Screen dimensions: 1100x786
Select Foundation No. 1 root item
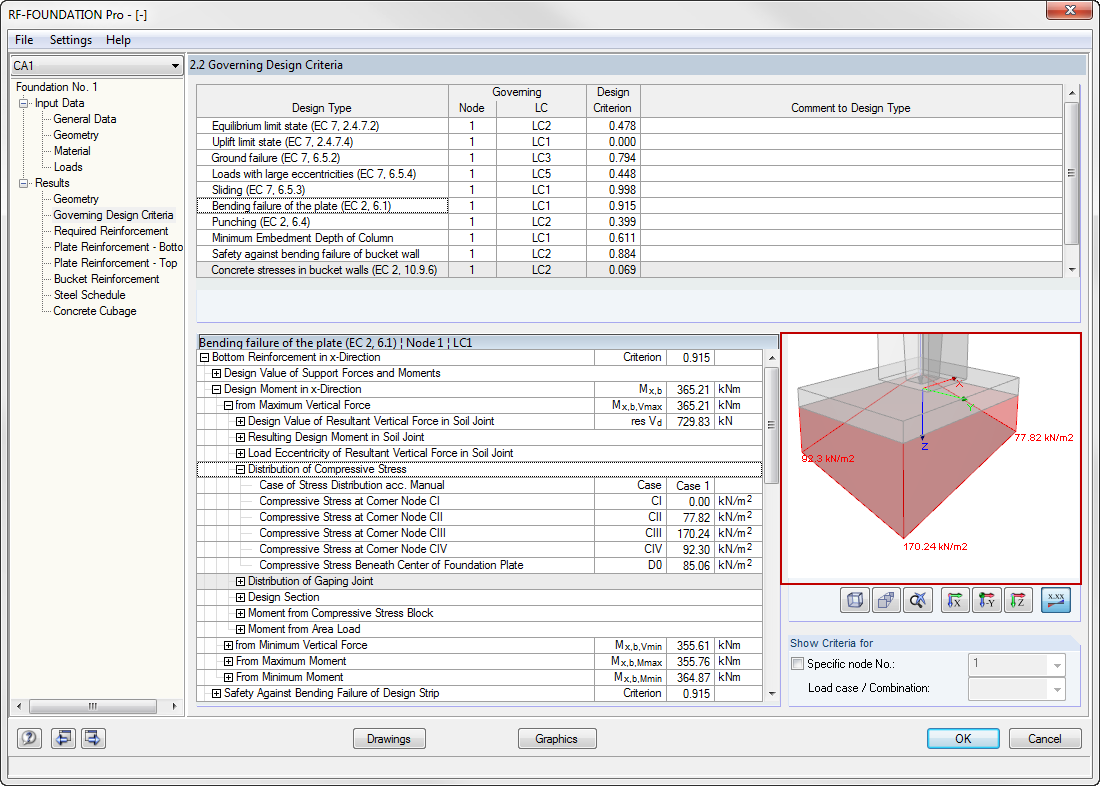click(x=57, y=87)
